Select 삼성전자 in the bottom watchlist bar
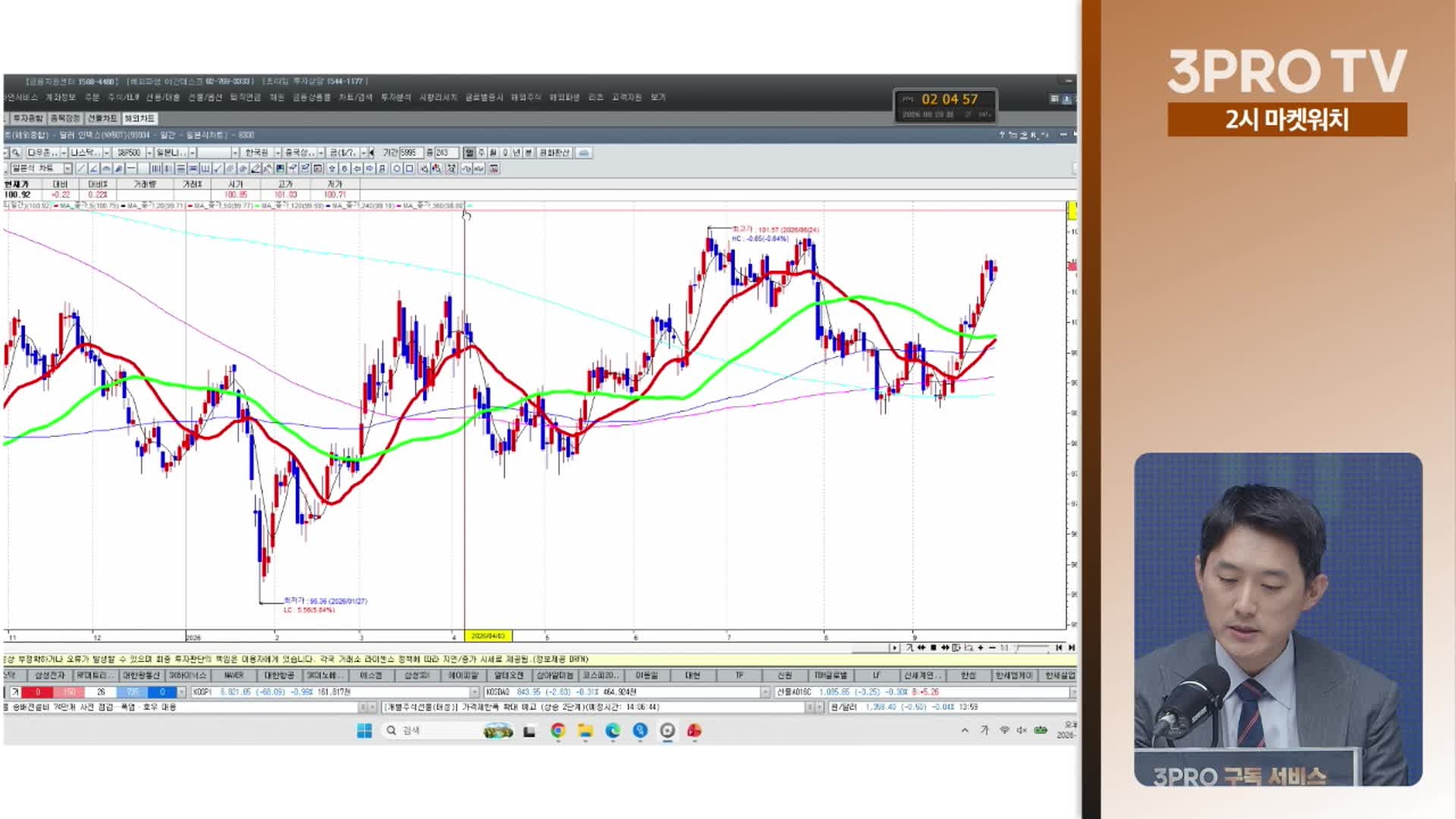Viewport: 1456px width, 819px height. tap(50, 675)
